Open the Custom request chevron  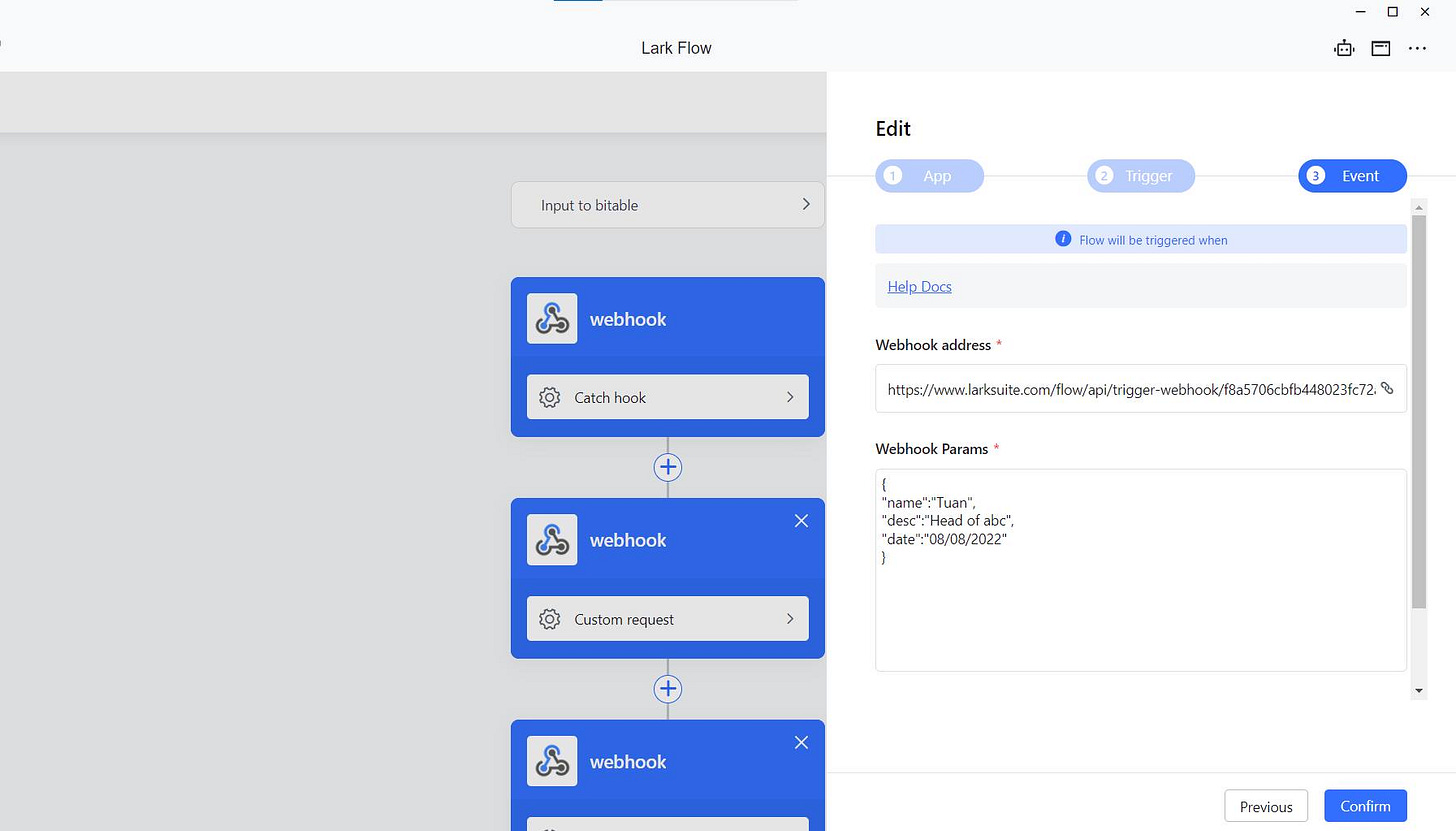coord(790,620)
